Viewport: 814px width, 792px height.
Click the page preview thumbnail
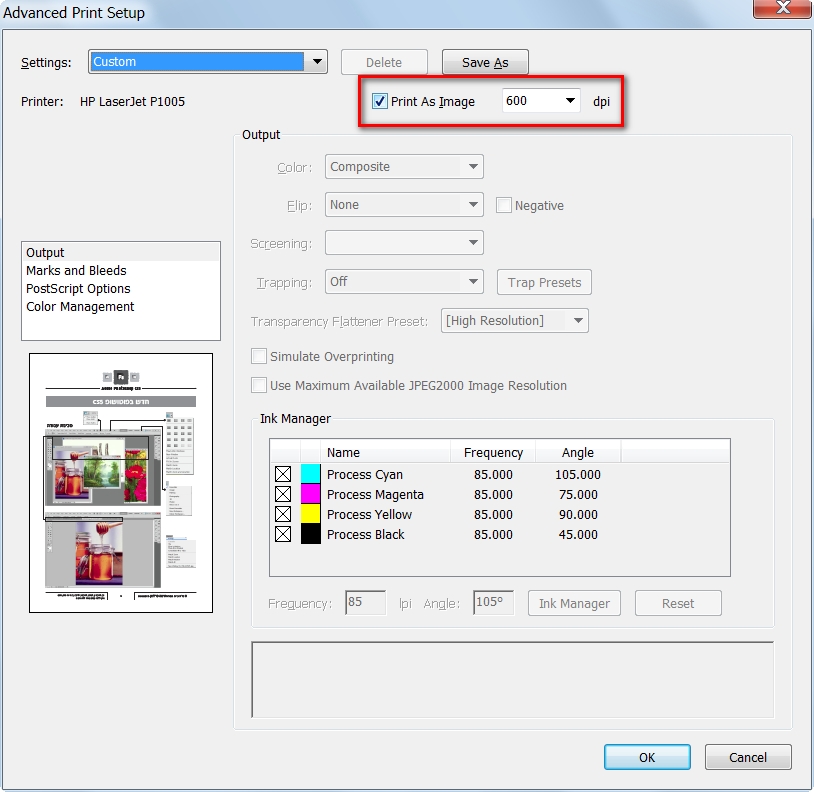pyautogui.click(x=121, y=483)
